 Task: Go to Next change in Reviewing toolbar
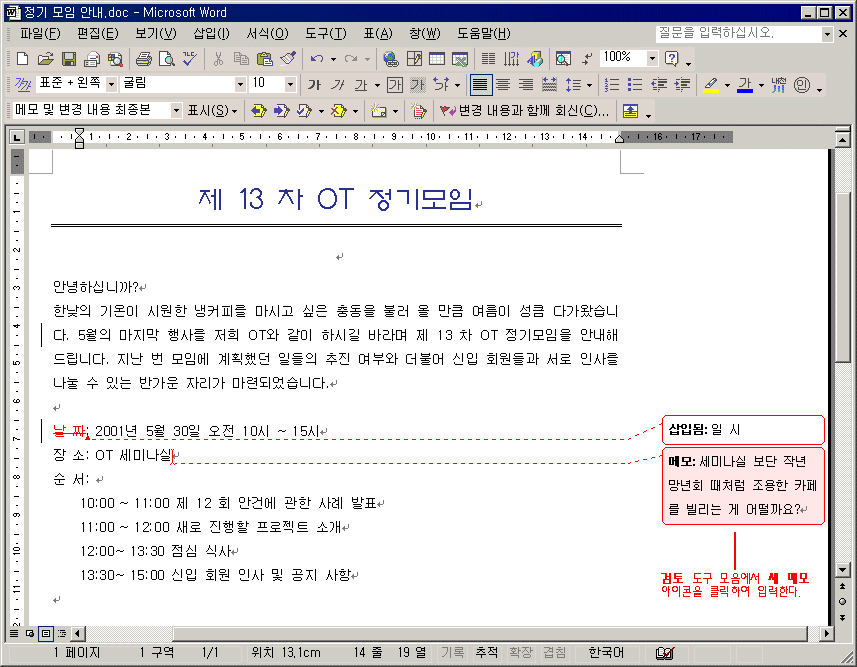[x=281, y=111]
